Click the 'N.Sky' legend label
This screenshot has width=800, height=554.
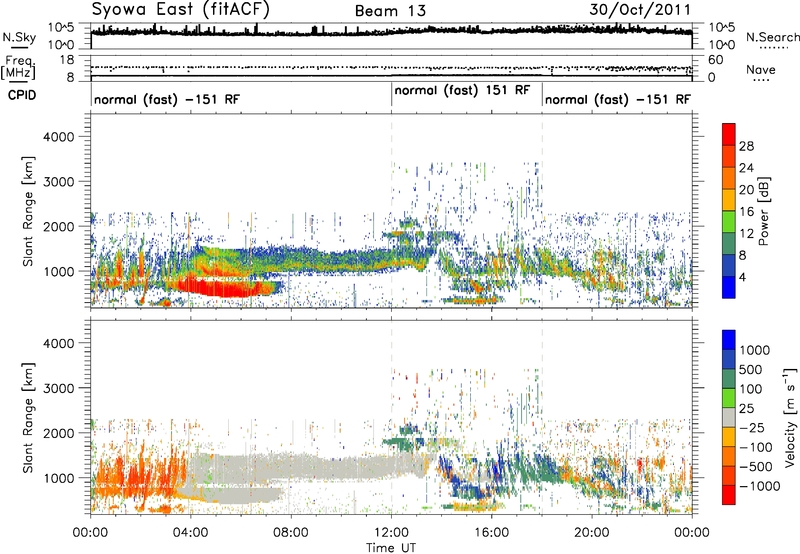click(19, 37)
